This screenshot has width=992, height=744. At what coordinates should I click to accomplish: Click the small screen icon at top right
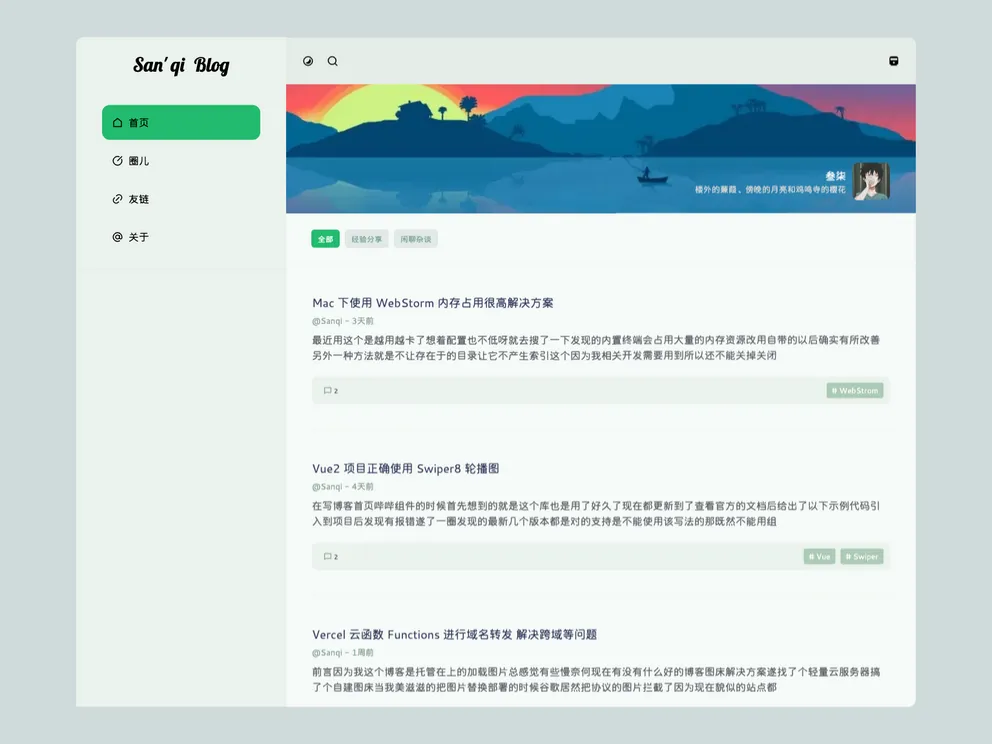[893, 61]
